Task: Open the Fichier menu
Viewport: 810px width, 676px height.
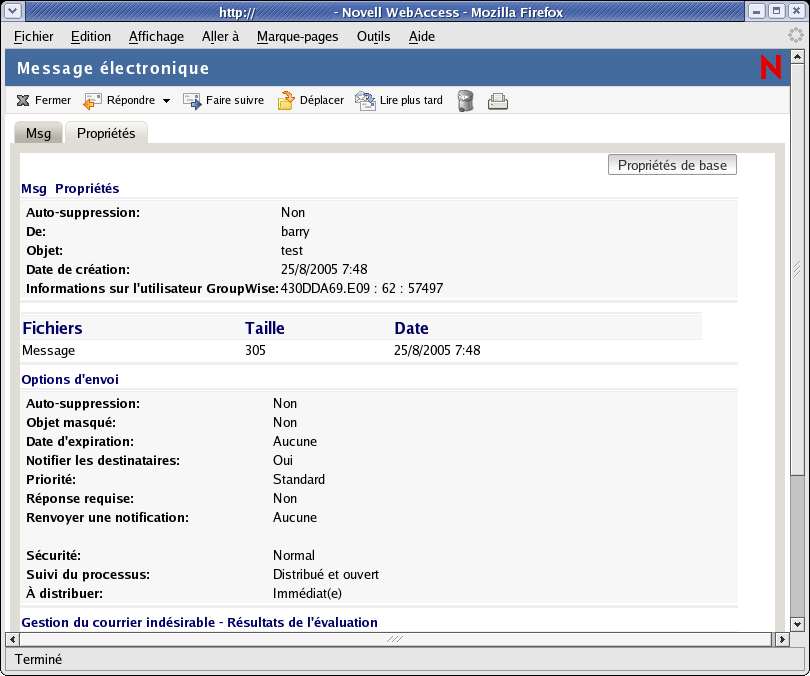Action: click(34, 36)
